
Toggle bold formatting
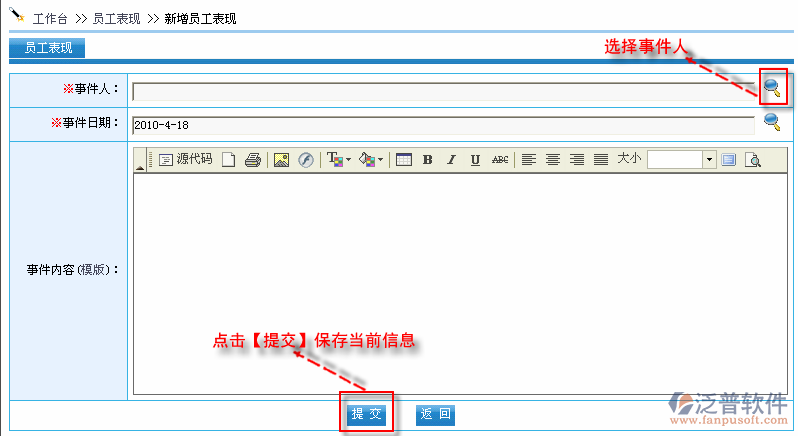(x=428, y=160)
